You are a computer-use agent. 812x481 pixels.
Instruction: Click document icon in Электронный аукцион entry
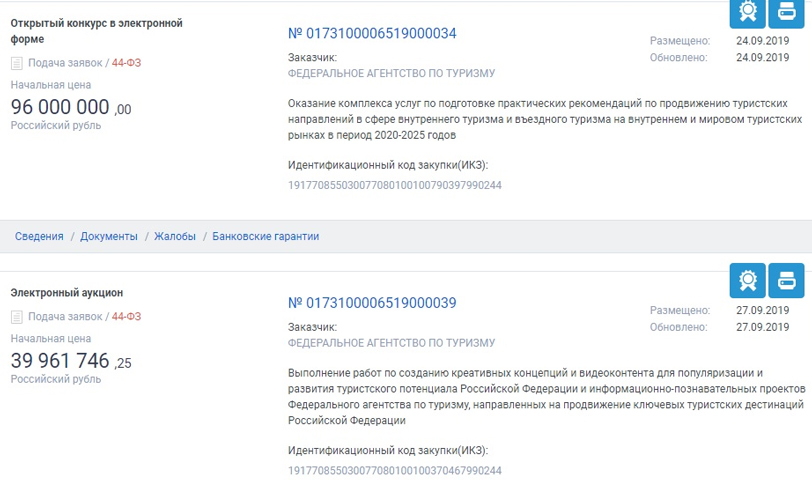(16, 317)
